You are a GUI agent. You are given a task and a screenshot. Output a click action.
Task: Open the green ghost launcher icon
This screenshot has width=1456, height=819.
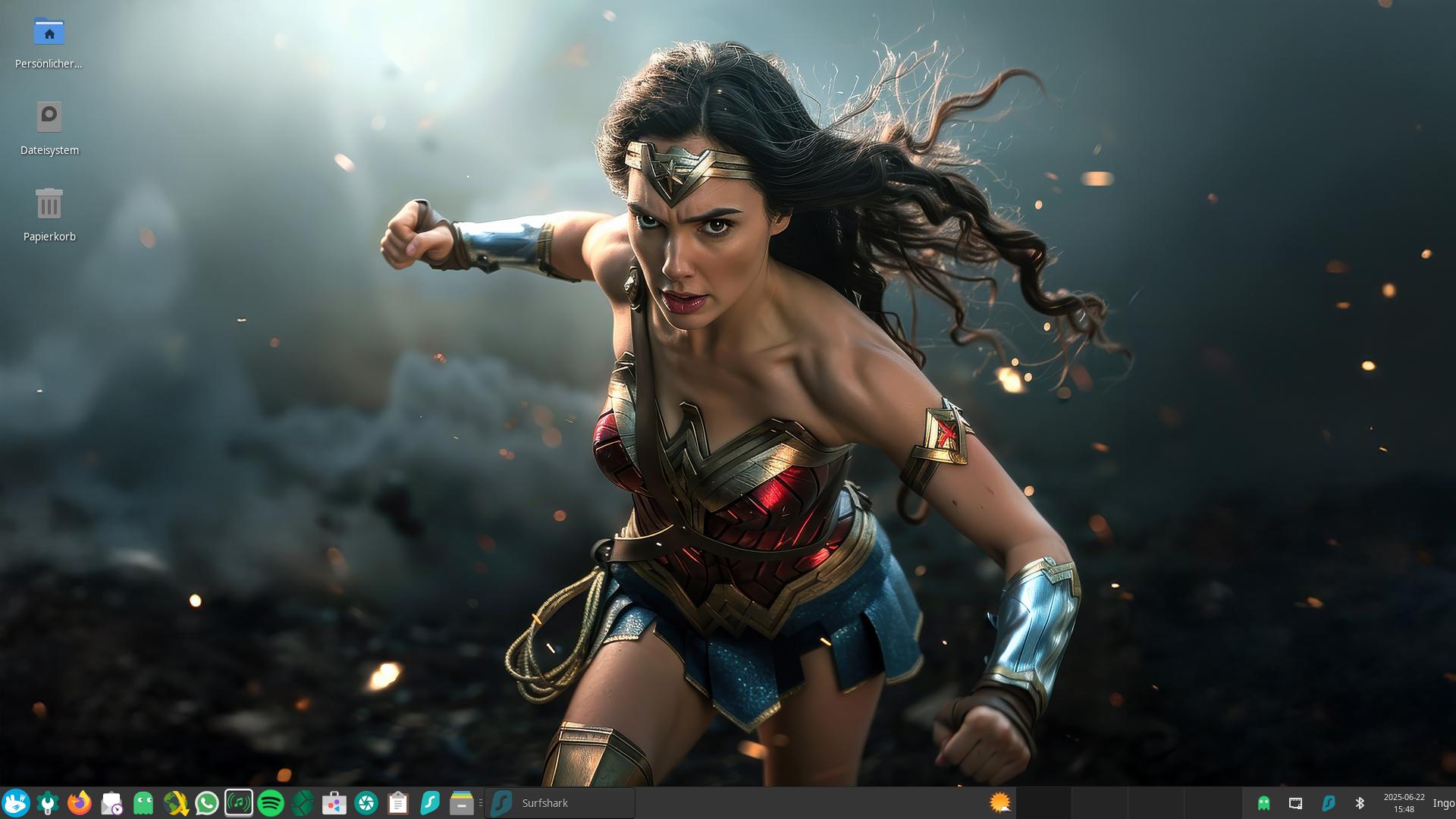tap(143, 803)
